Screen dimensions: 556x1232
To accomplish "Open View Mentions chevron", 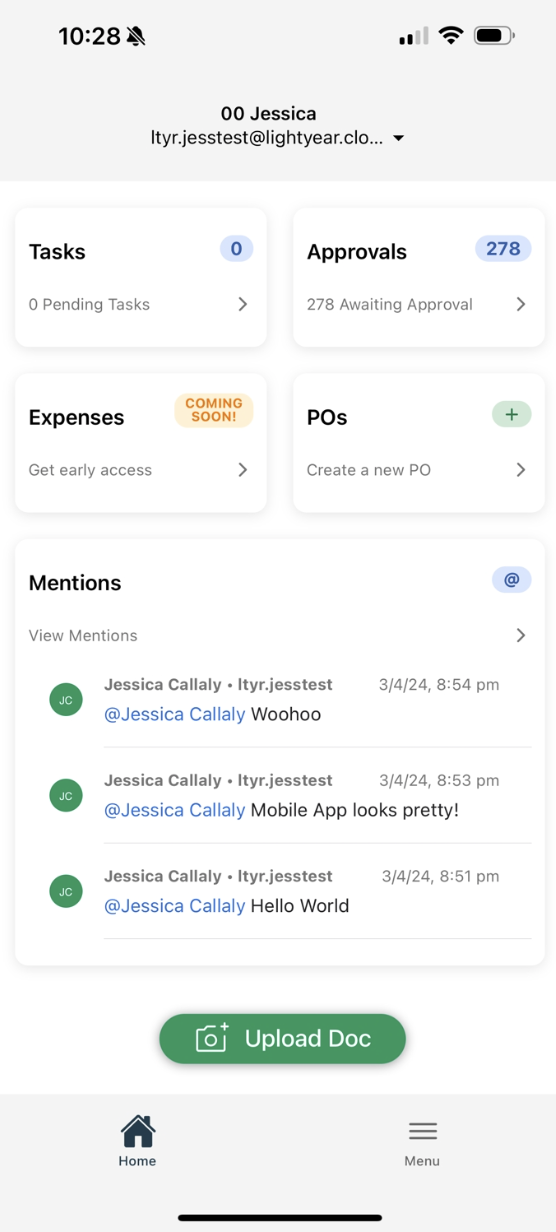I will tap(521, 635).
